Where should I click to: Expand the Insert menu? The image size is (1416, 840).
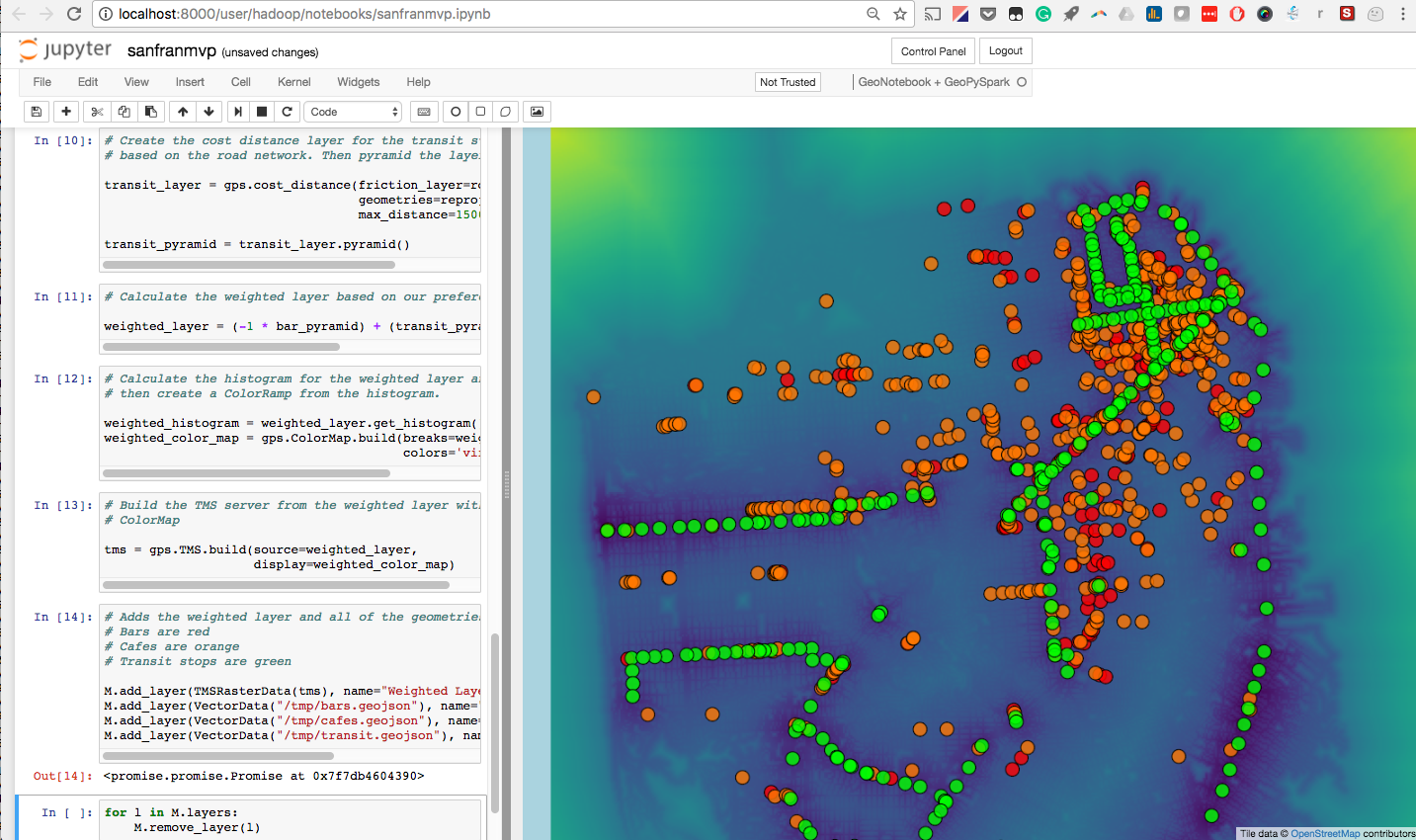pyautogui.click(x=190, y=82)
